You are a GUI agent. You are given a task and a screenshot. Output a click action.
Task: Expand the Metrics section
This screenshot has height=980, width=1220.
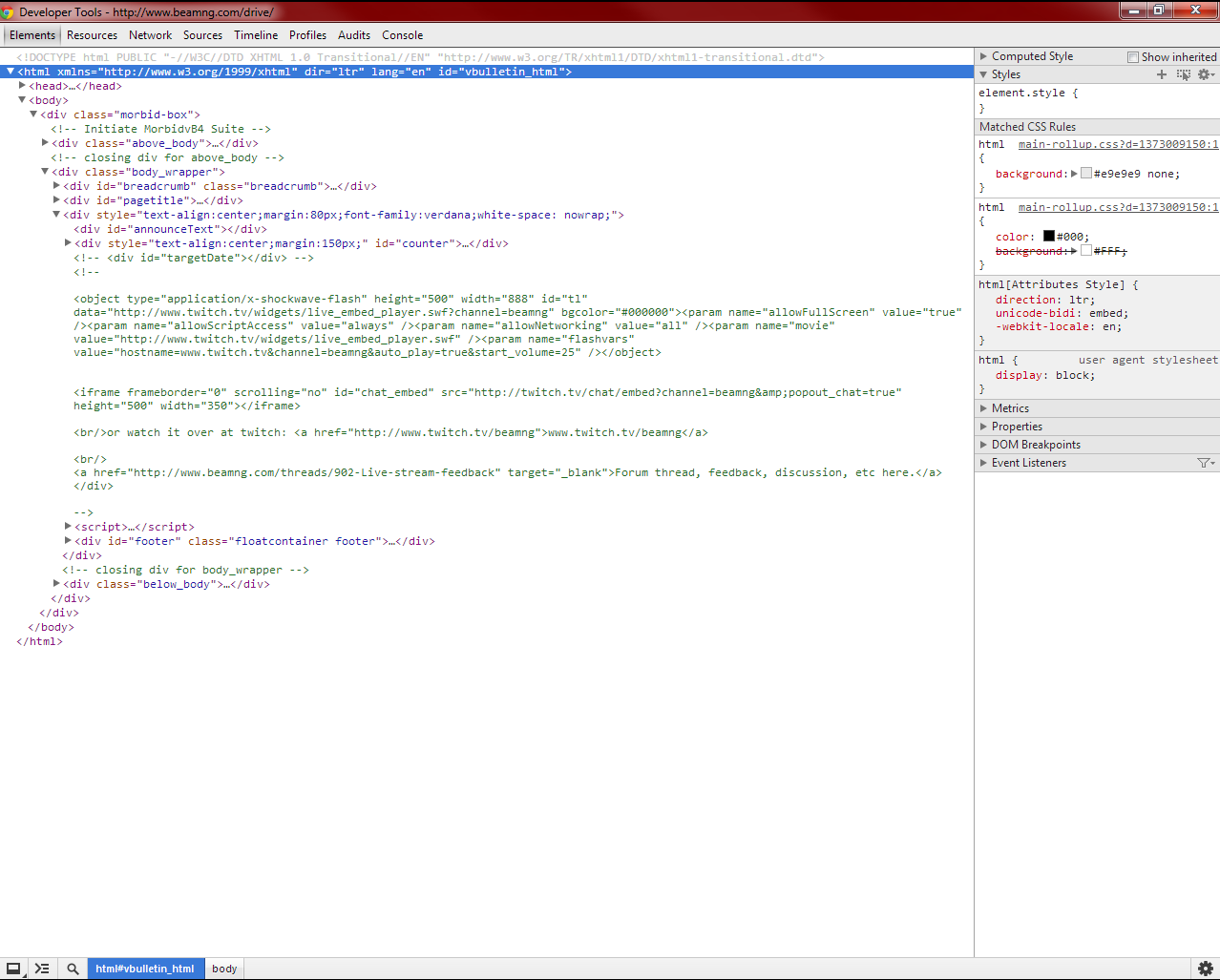[984, 408]
